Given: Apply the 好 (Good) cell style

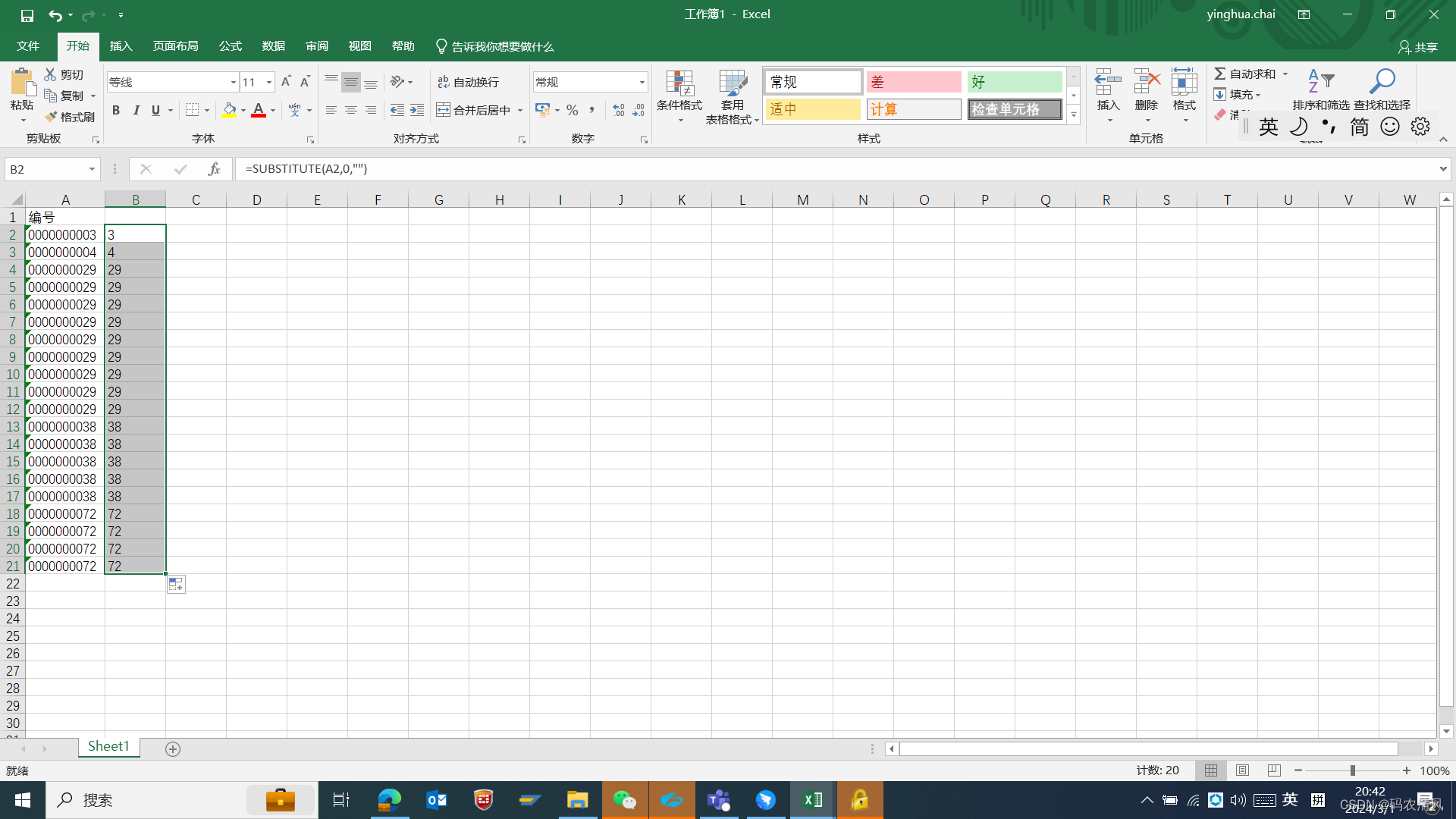Looking at the screenshot, I should point(1014,82).
